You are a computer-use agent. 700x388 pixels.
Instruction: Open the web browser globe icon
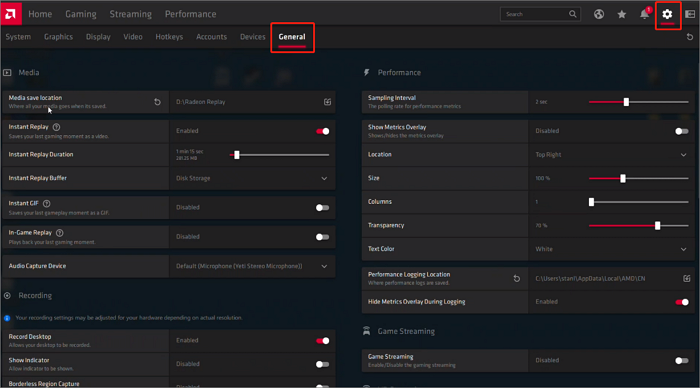click(x=599, y=14)
